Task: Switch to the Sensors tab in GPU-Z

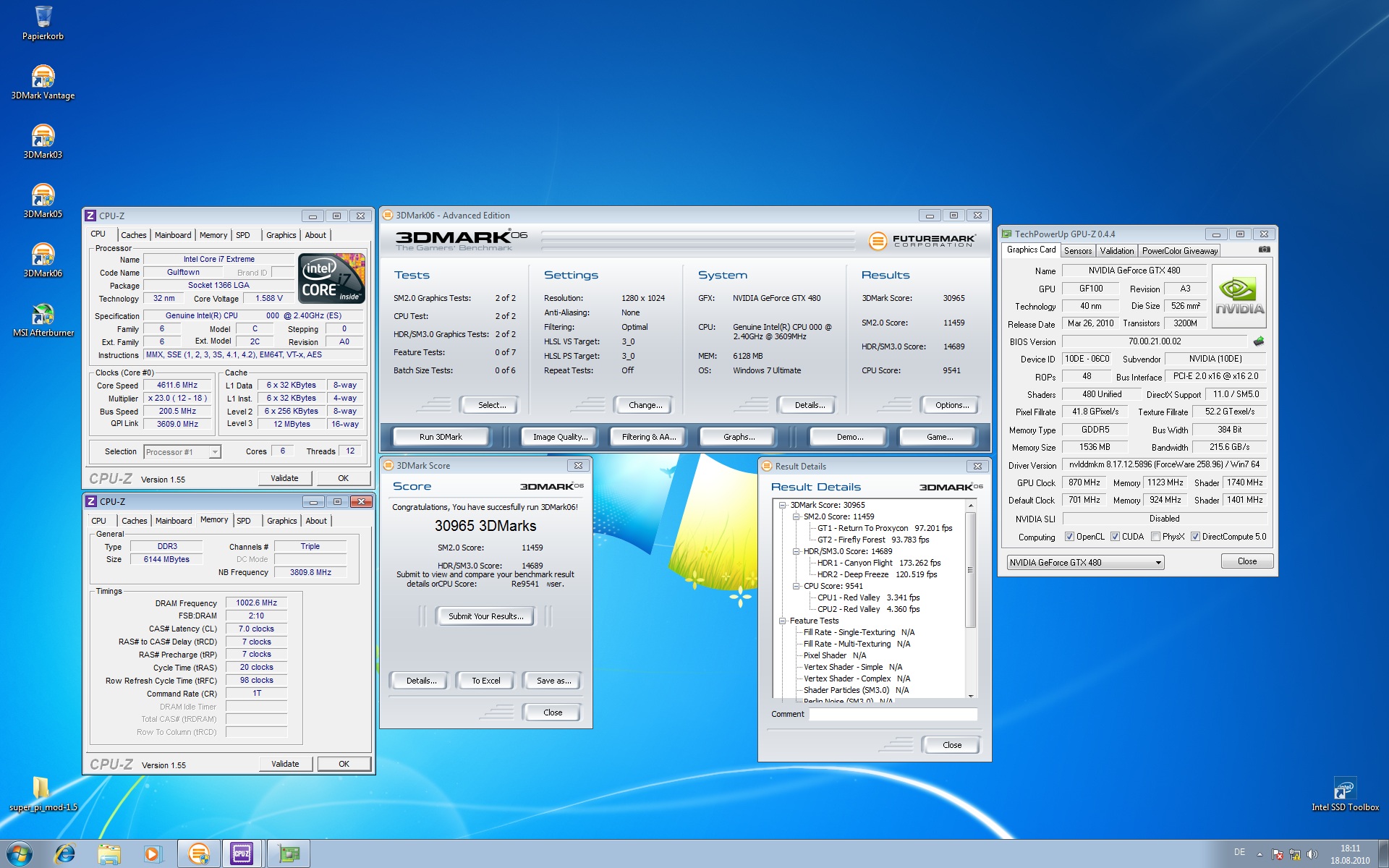Action: [1078, 251]
